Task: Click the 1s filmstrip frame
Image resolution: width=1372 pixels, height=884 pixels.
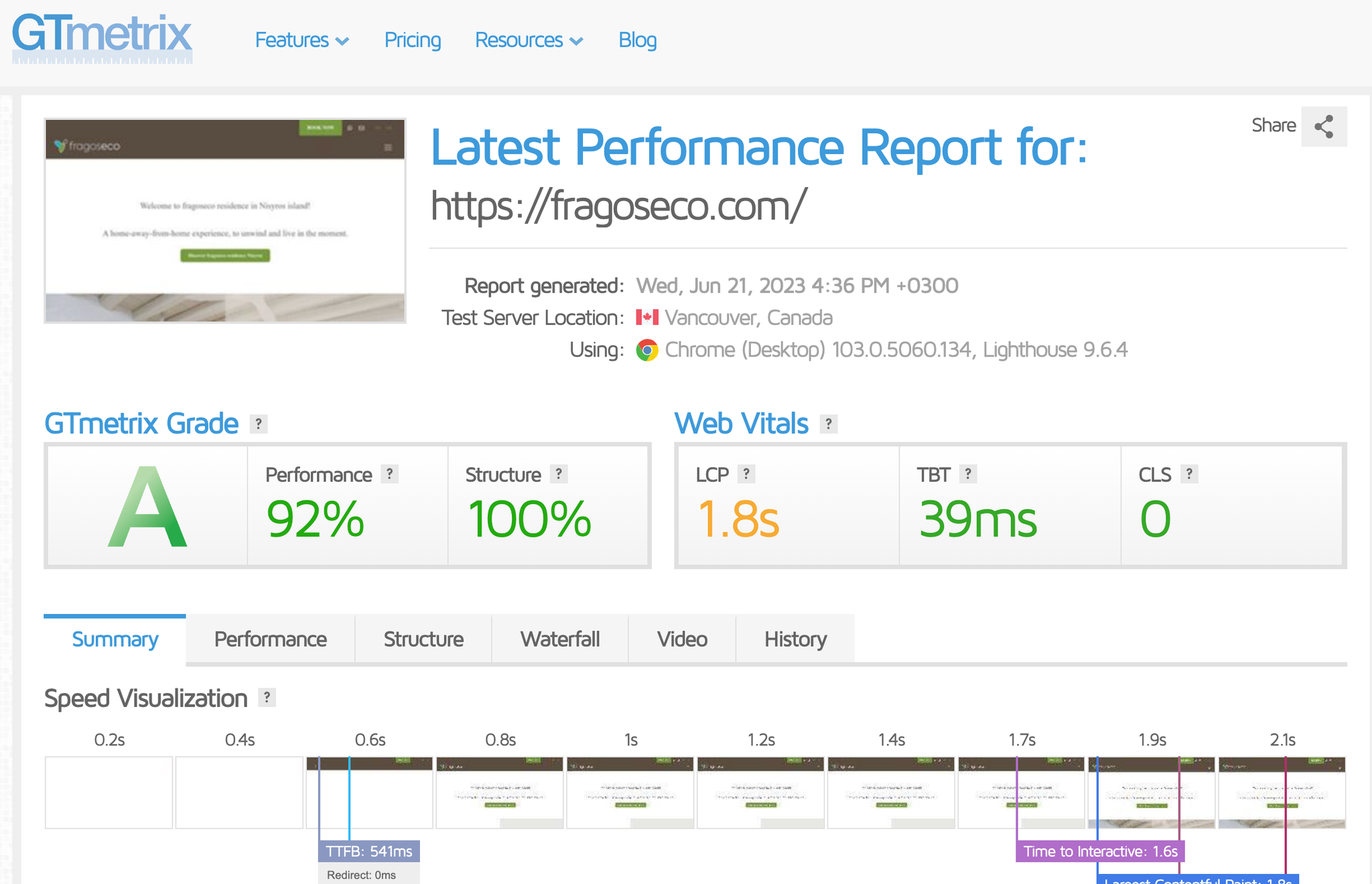Action: coord(630,792)
